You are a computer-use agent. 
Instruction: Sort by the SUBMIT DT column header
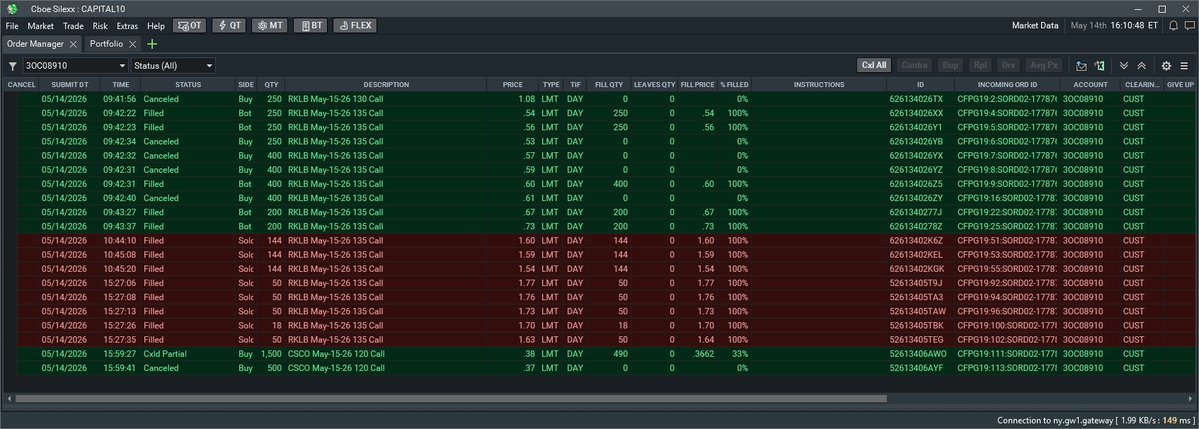click(70, 85)
